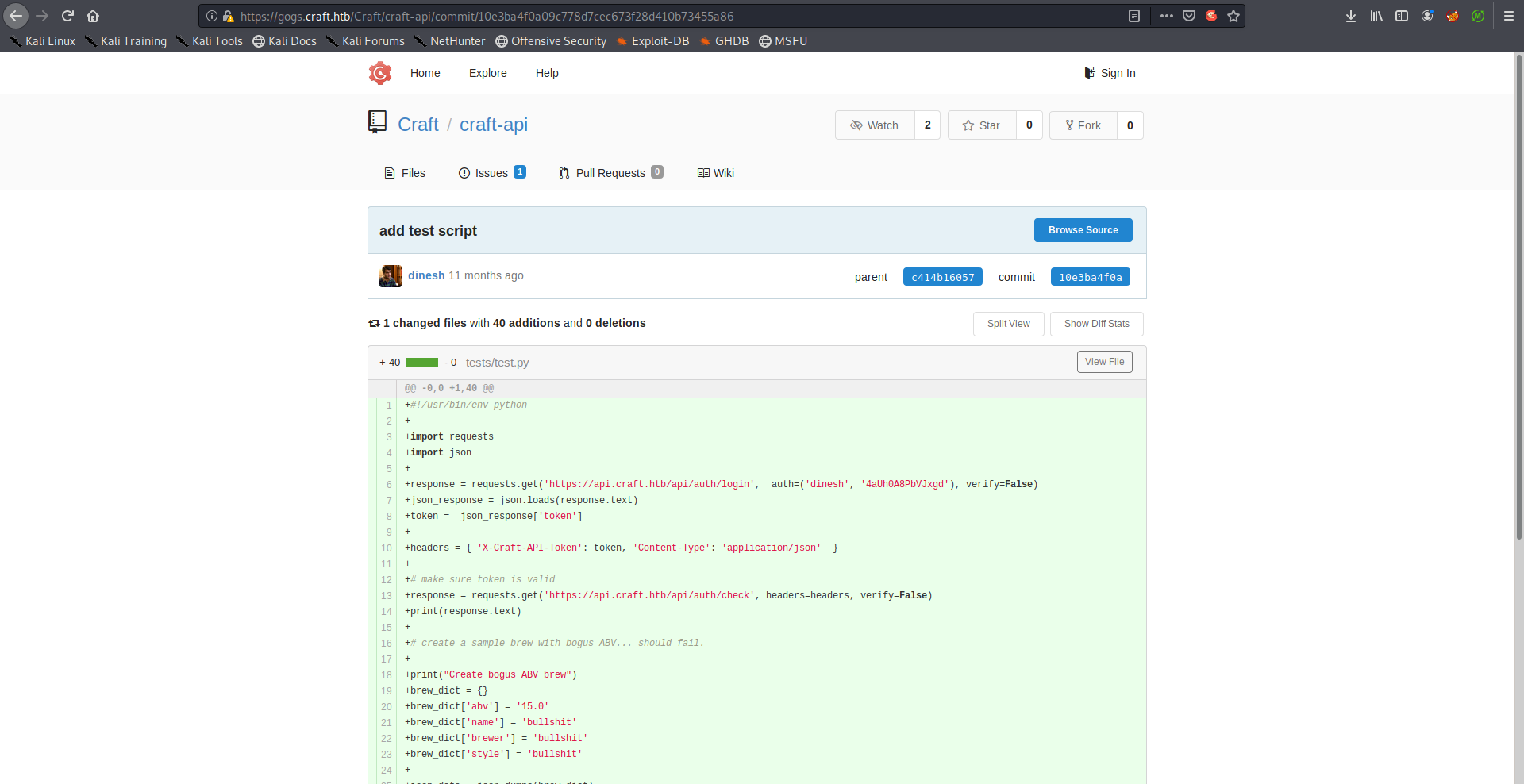Open the library icon in toolbar
This screenshot has width=1524, height=784.
pos(1376,16)
